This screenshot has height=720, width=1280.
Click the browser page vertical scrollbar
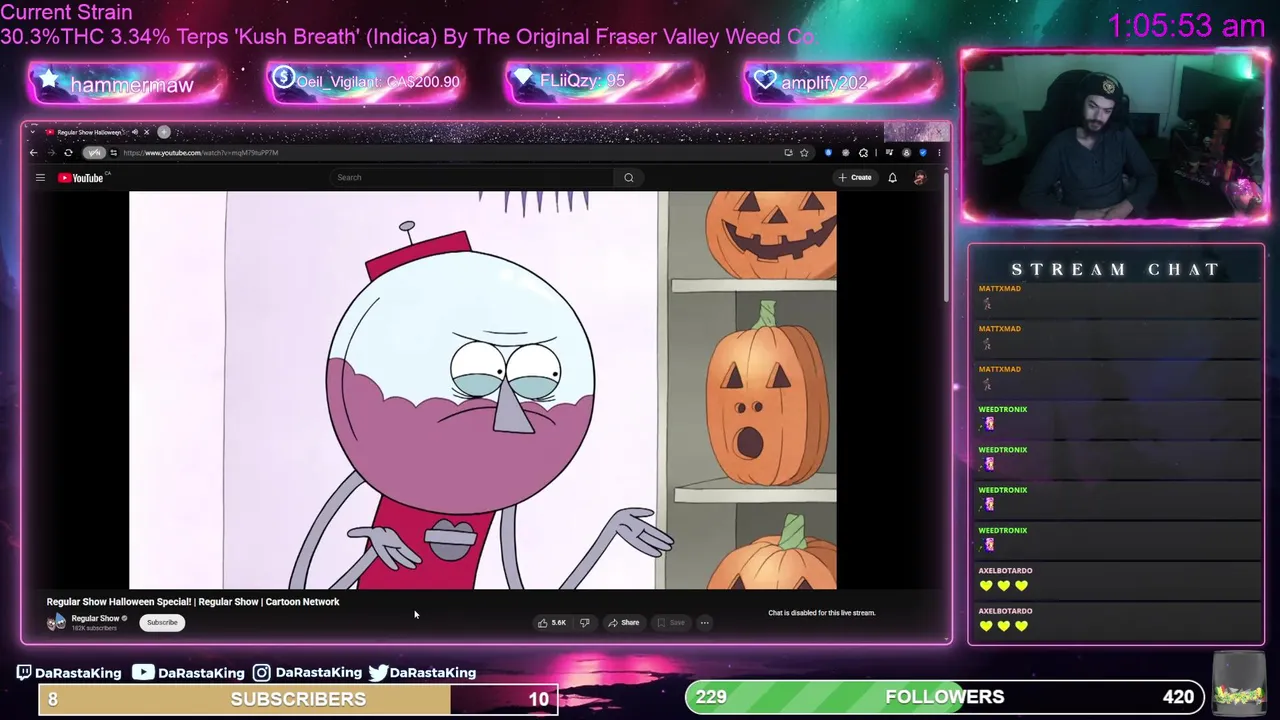[946, 240]
